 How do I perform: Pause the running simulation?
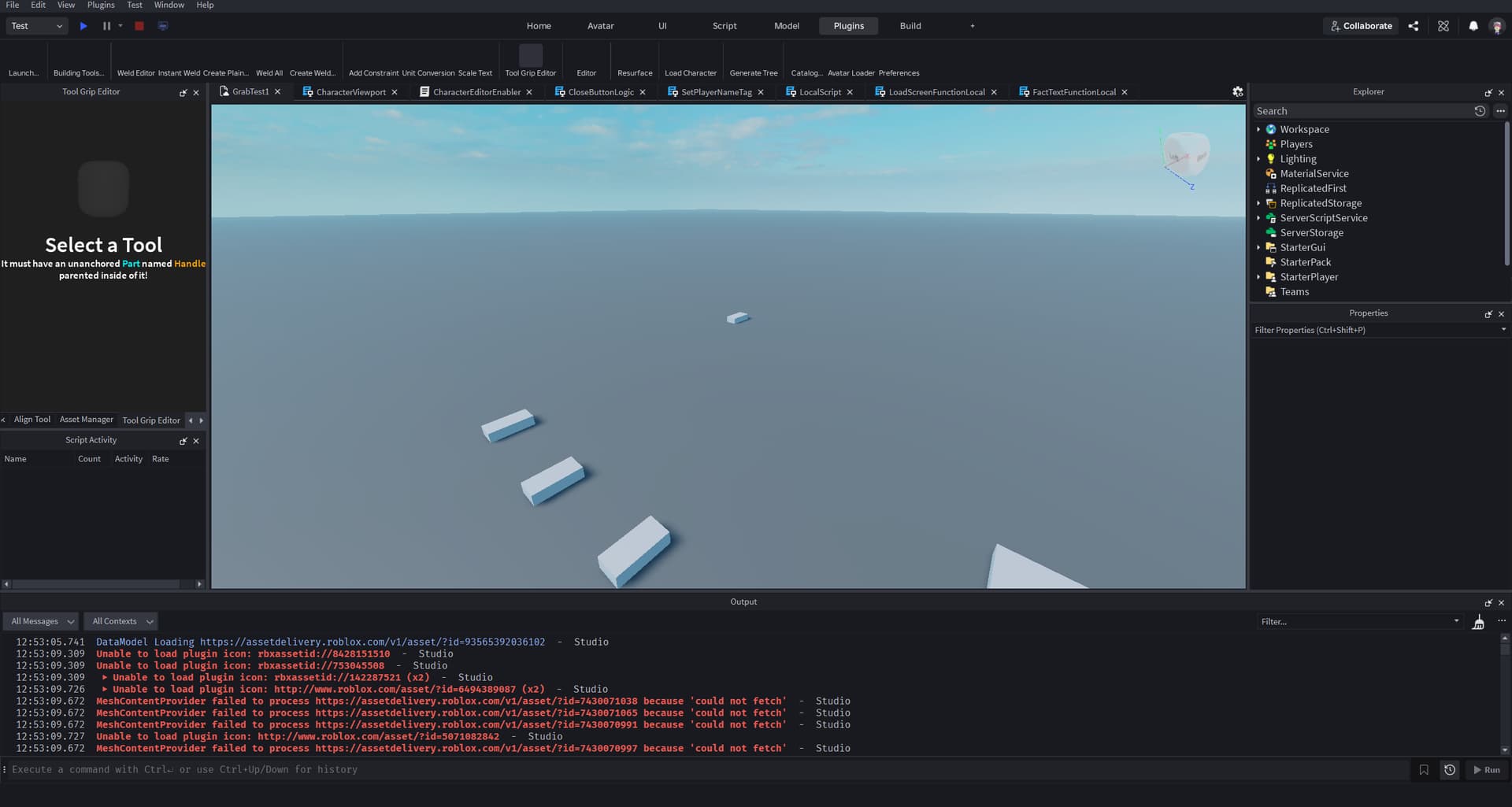coord(106,26)
